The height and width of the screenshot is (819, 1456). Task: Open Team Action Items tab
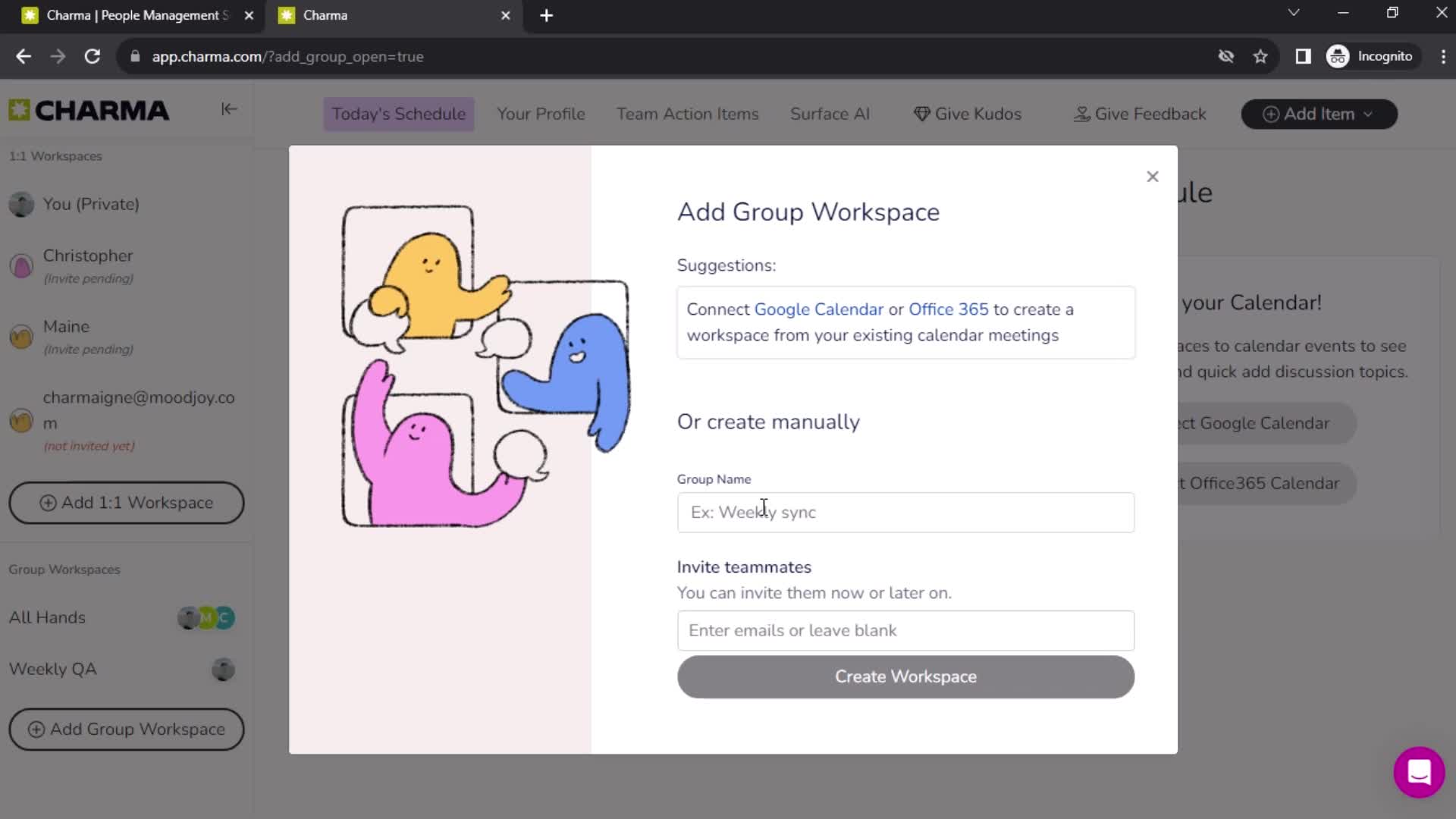(x=687, y=114)
